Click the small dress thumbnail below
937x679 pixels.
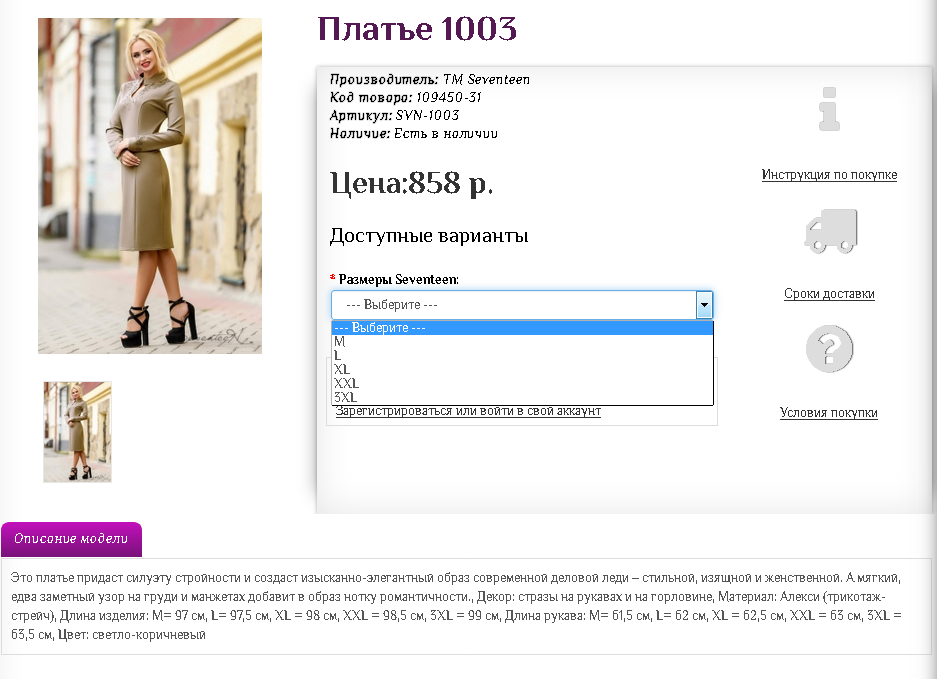[77, 431]
